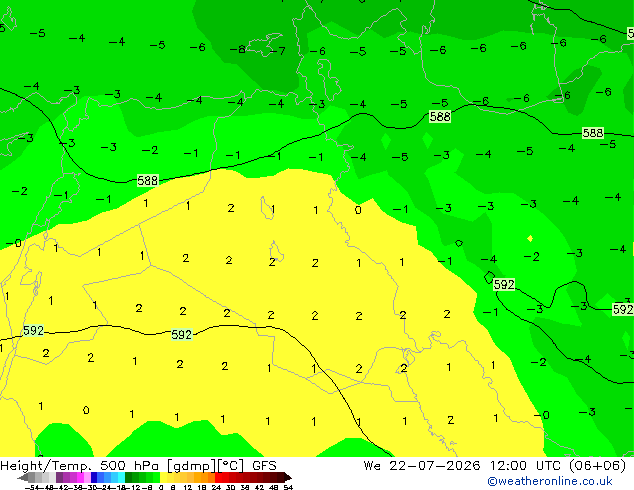The width and height of the screenshot is (634, 490).
Task: Select the dark green swatch in legend
Action: point(129,477)
